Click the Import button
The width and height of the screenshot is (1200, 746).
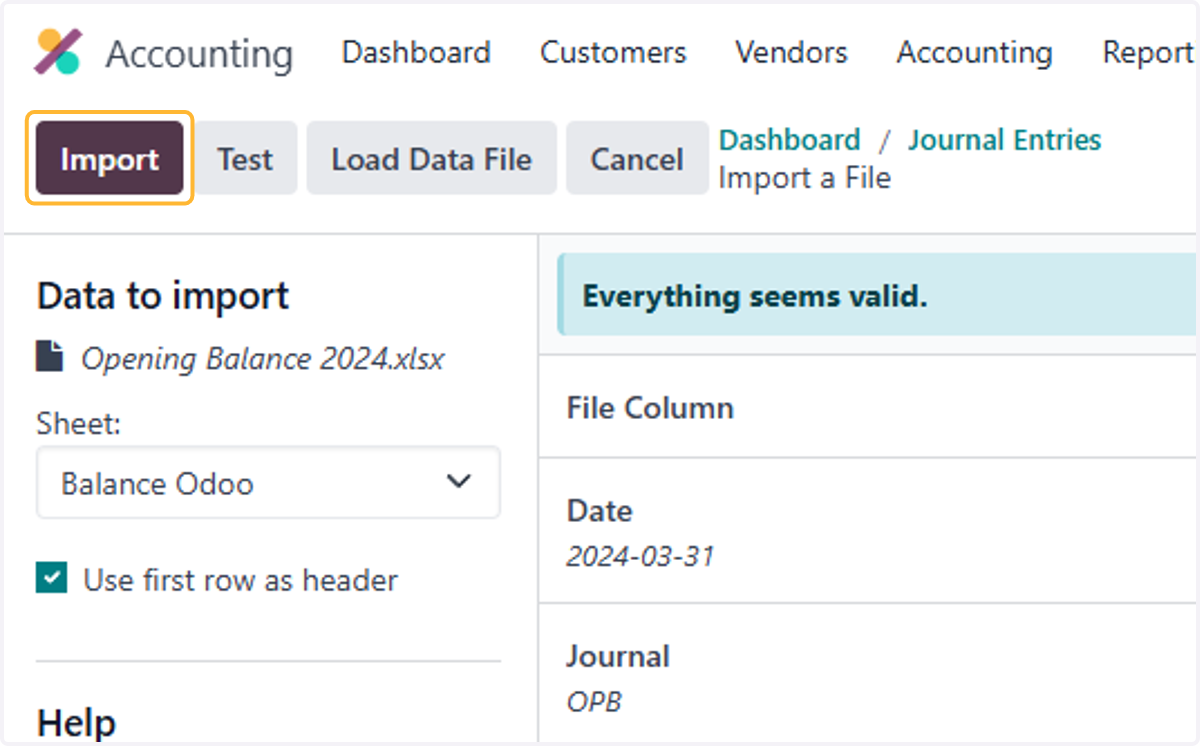[x=110, y=159]
